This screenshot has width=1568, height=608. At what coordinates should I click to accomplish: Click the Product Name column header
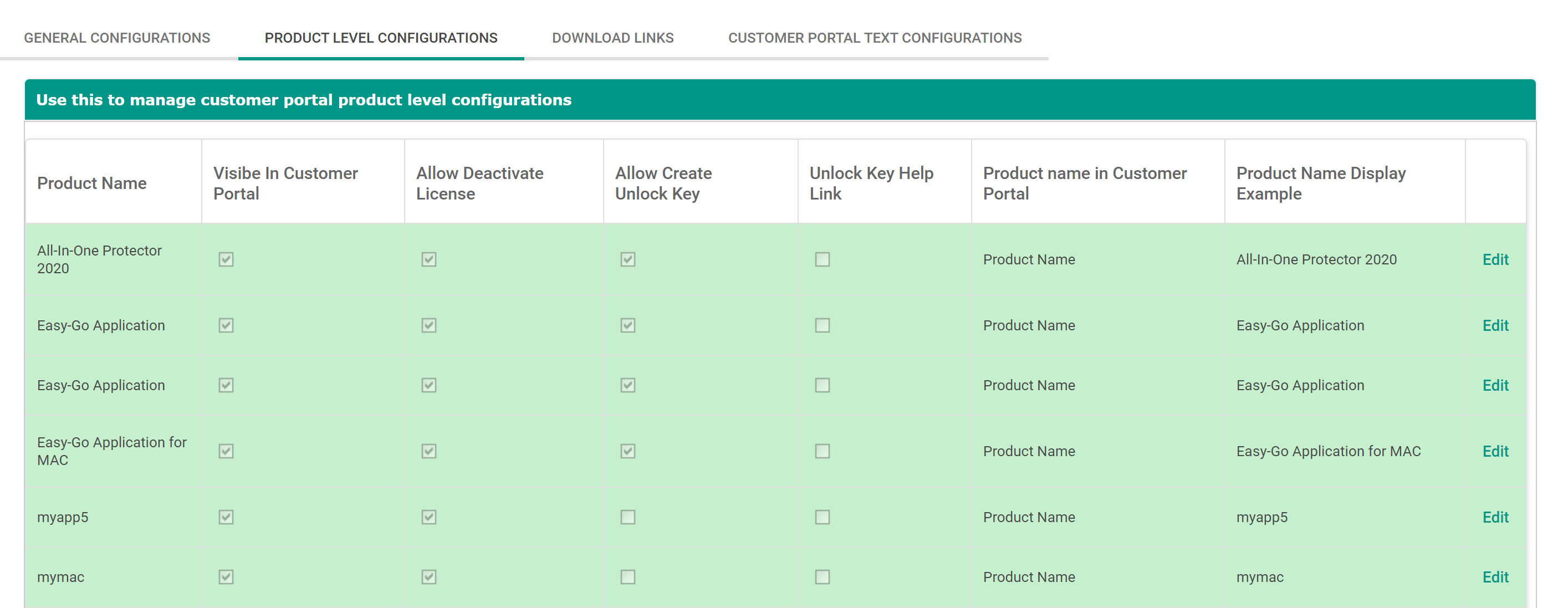pyautogui.click(x=92, y=183)
